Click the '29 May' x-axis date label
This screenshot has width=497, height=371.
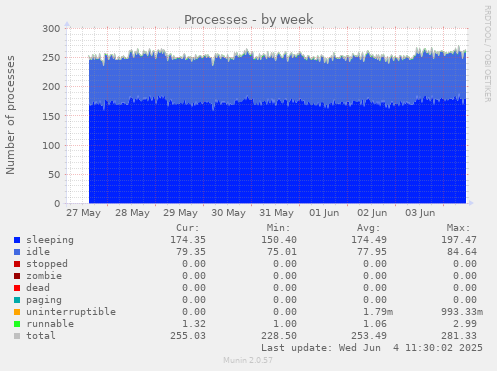(180, 213)
